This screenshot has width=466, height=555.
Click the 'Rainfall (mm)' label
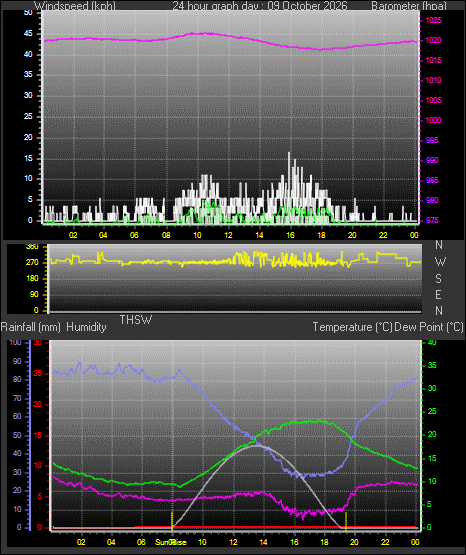[31, 327]
